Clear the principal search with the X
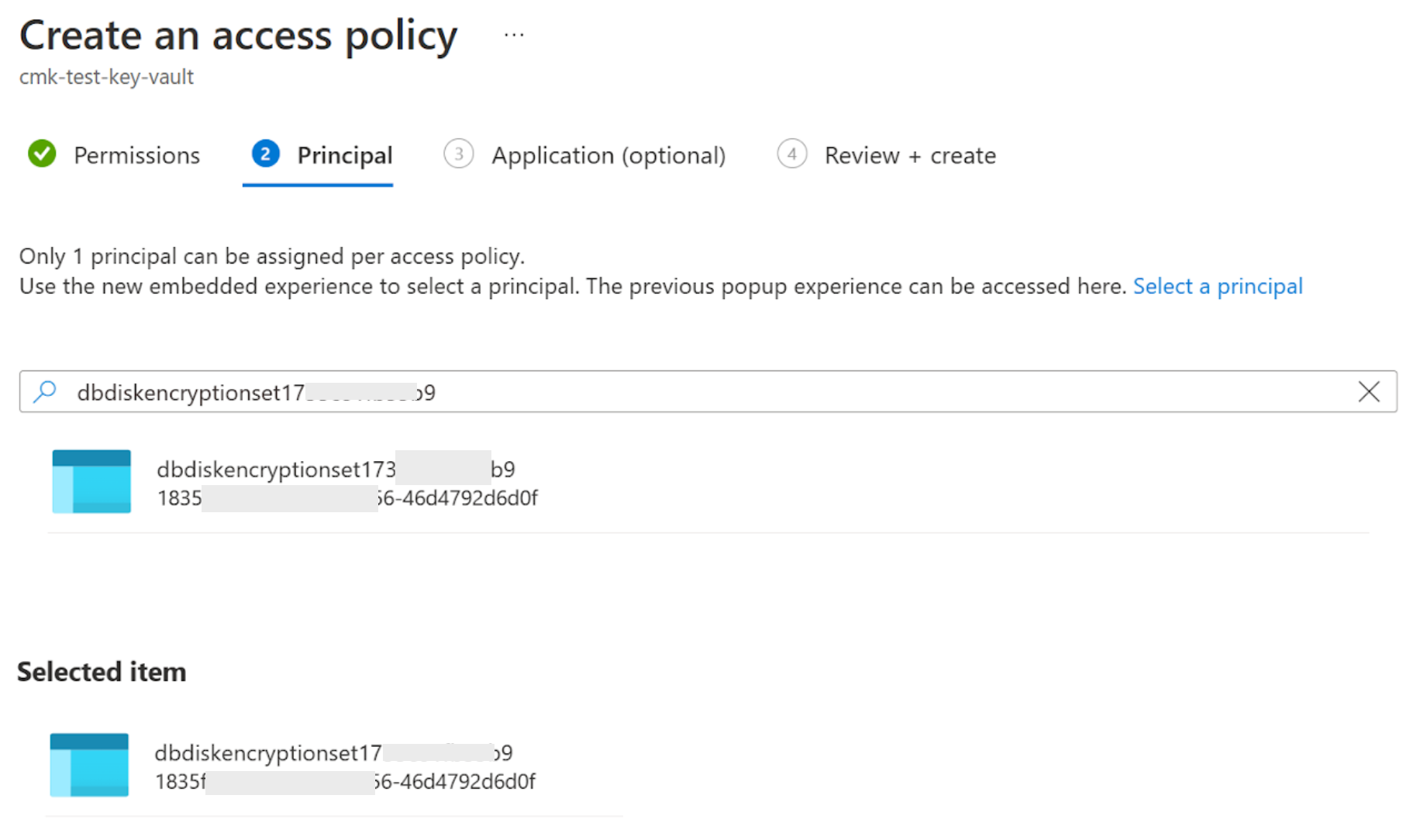 click(x=1369, y=391)
